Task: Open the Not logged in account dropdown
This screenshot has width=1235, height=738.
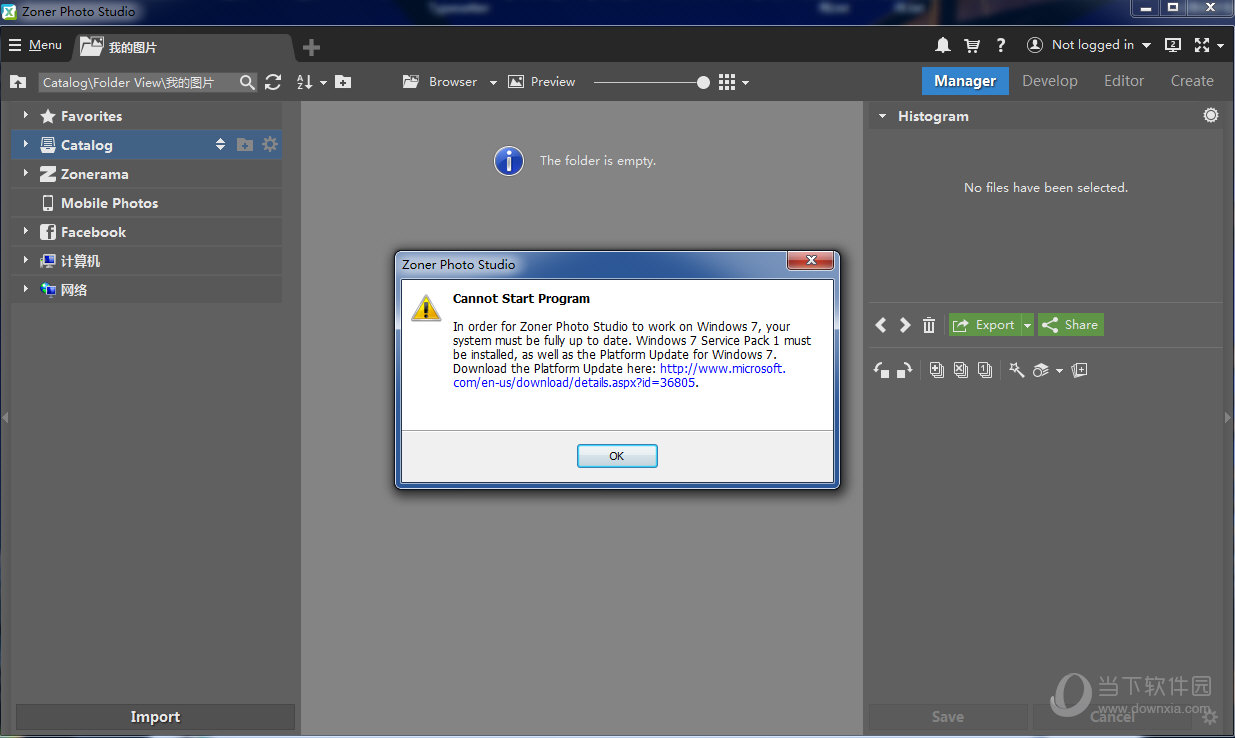Action: coord(1101,45)
